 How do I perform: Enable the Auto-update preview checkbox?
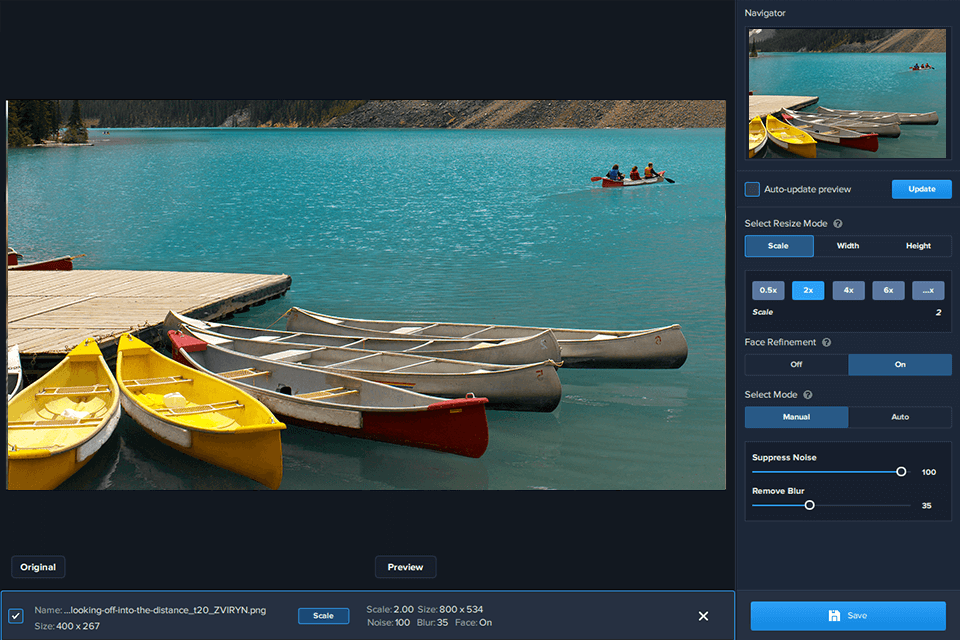[x=752, y=189]
